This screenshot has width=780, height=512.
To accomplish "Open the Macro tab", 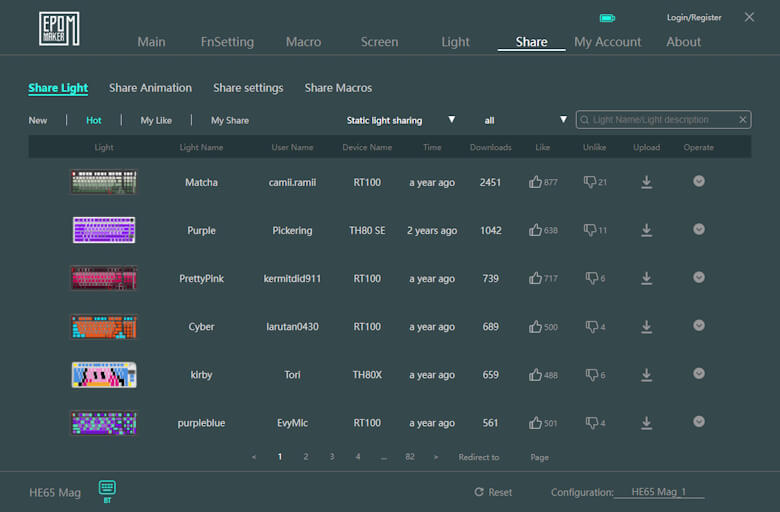I will 303,42.
